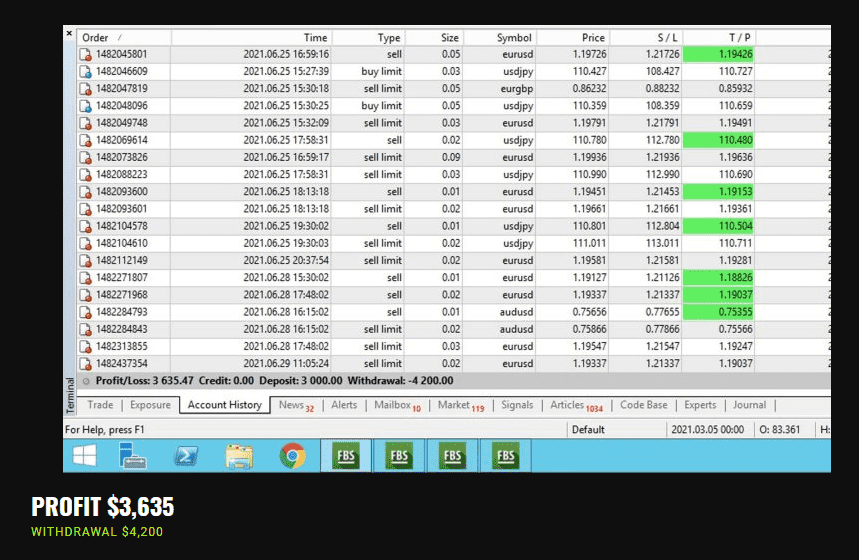Click the order icon for 1482313855
This screenshot has height=560, width=859.
(85, 347)
